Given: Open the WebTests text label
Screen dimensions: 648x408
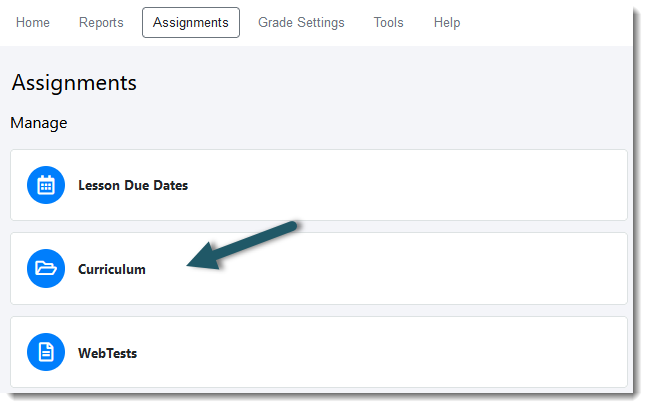Looking at the screenshot, I should pos(107,353).
